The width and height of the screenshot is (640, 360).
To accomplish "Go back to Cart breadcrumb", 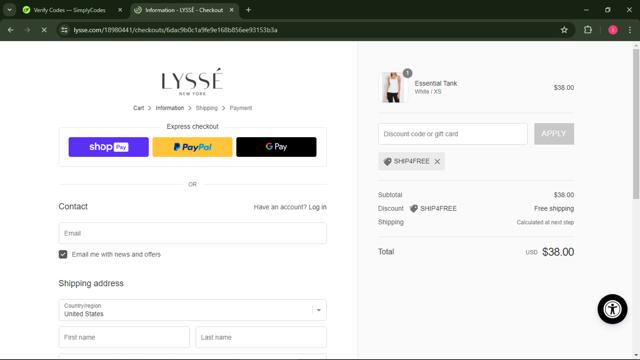I will click(138, 108).
